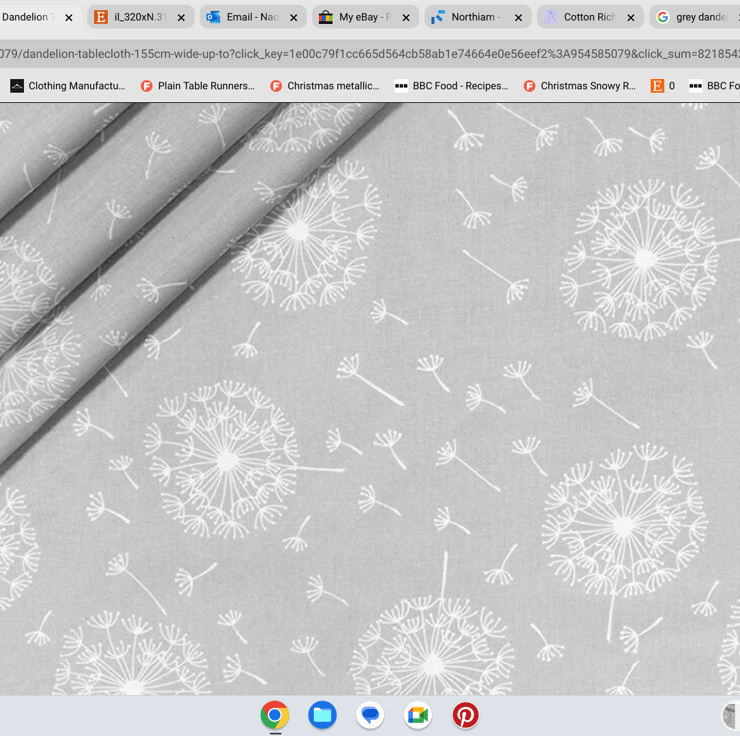This screenshot has width=740, height=736.
Task: Click the Christmas Snowy bookmark icon
Action: click(530, 86)
